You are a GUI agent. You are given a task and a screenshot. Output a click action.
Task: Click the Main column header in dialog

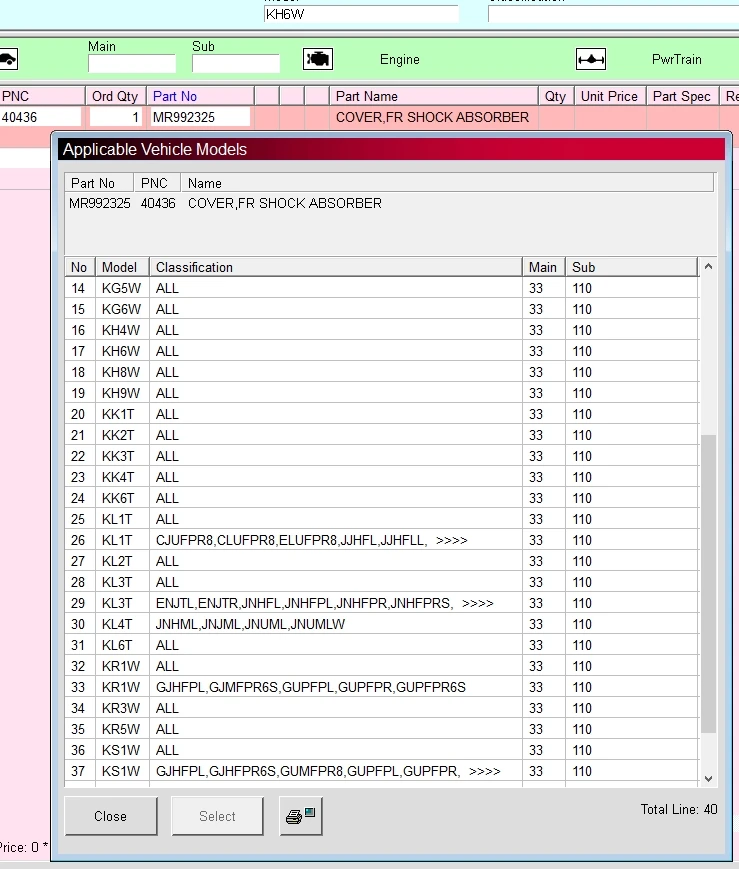point(543,267)
